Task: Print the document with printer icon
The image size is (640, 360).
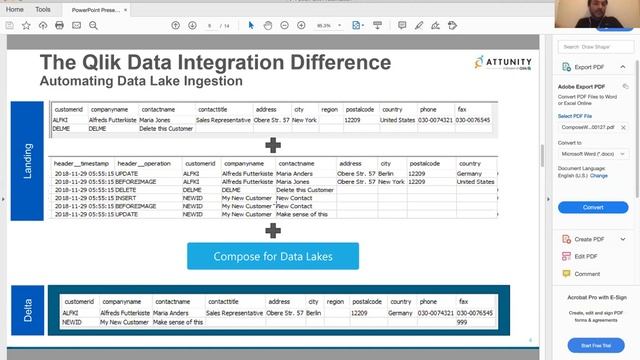Action: (59, 25)
